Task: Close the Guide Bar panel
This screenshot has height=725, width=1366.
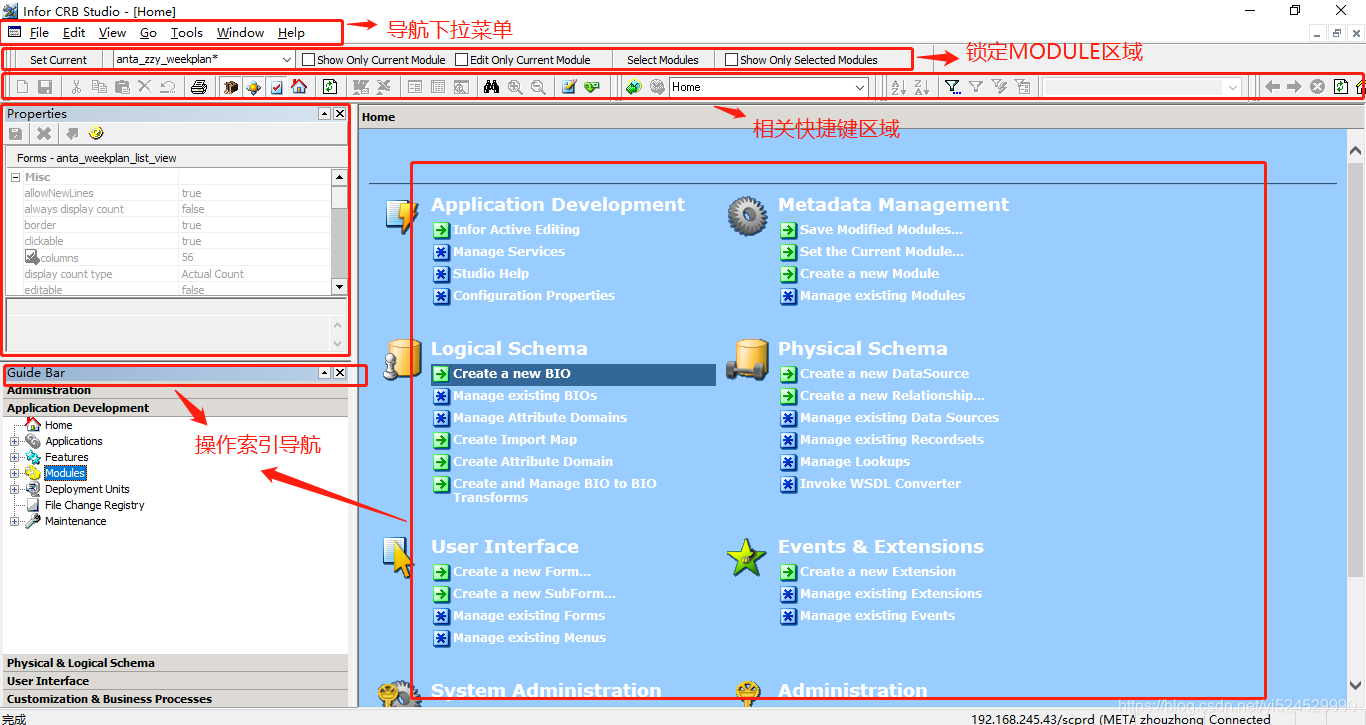Action: pos(340,372)
